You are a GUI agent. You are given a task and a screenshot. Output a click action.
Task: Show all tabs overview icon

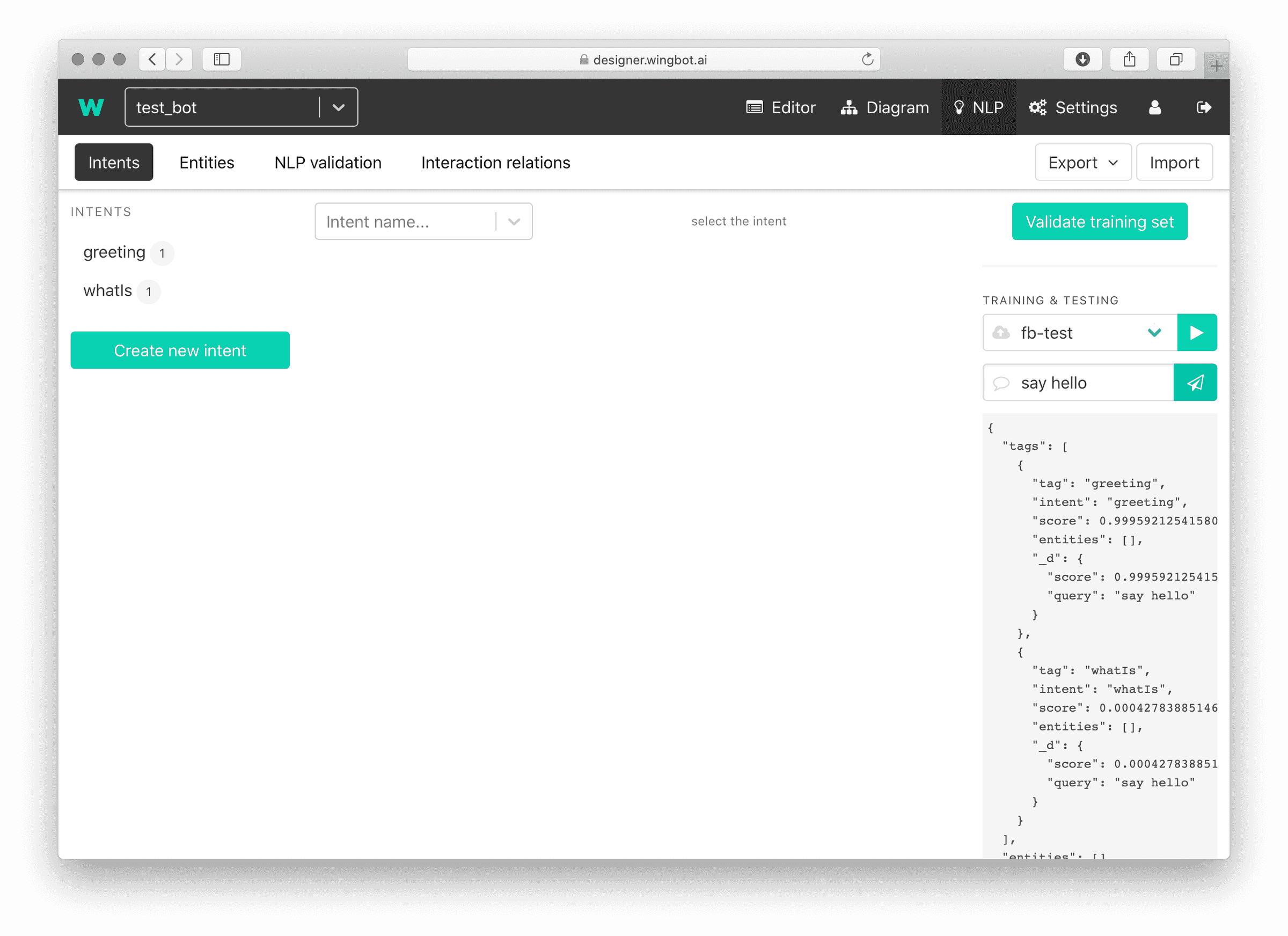click(1175, 59)
